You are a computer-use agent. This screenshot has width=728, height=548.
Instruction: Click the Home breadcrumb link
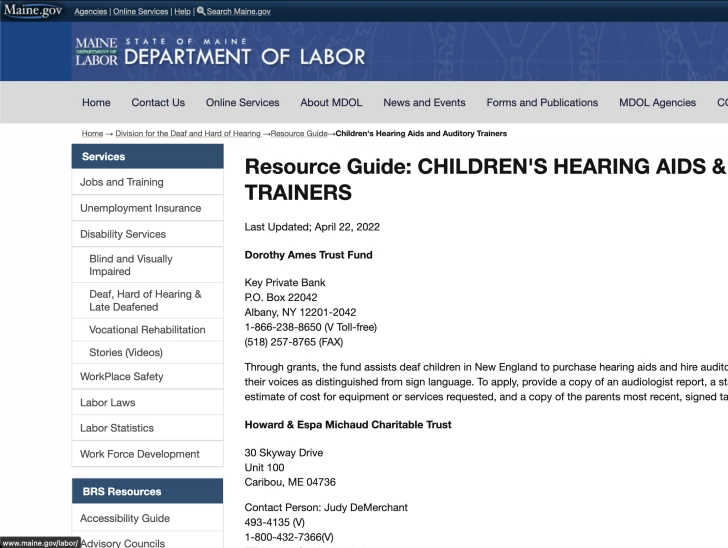92,133
